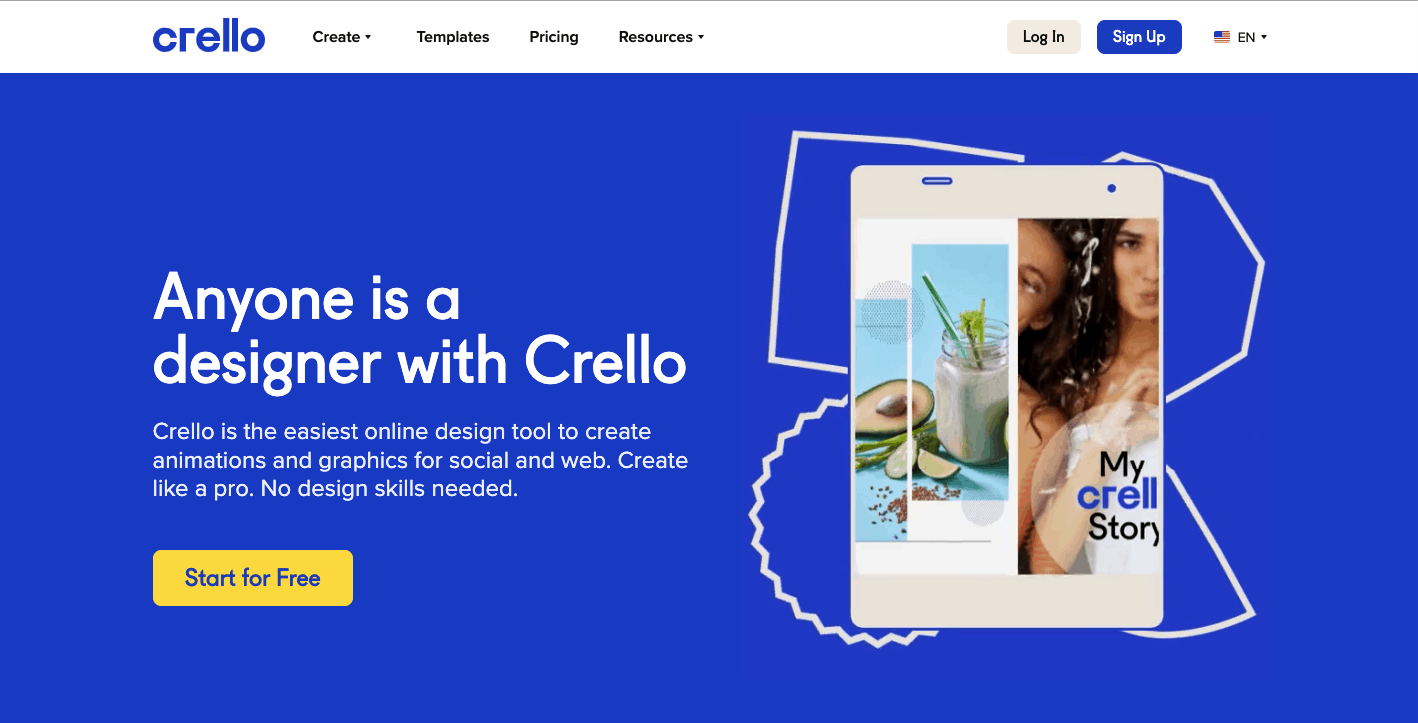Click the 'My crello Story' graphic
The height and width of the screenshot is (723, 1418).
[1118, 497]
